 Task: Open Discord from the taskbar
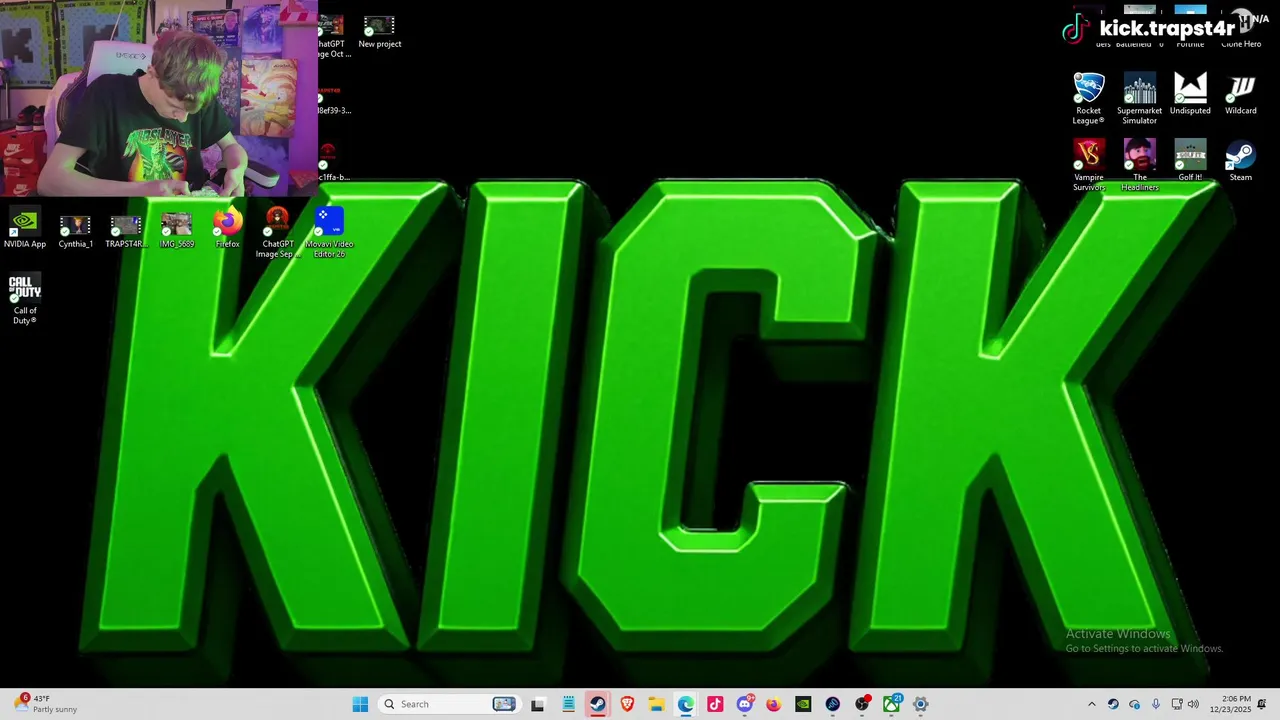pos(744,704)
